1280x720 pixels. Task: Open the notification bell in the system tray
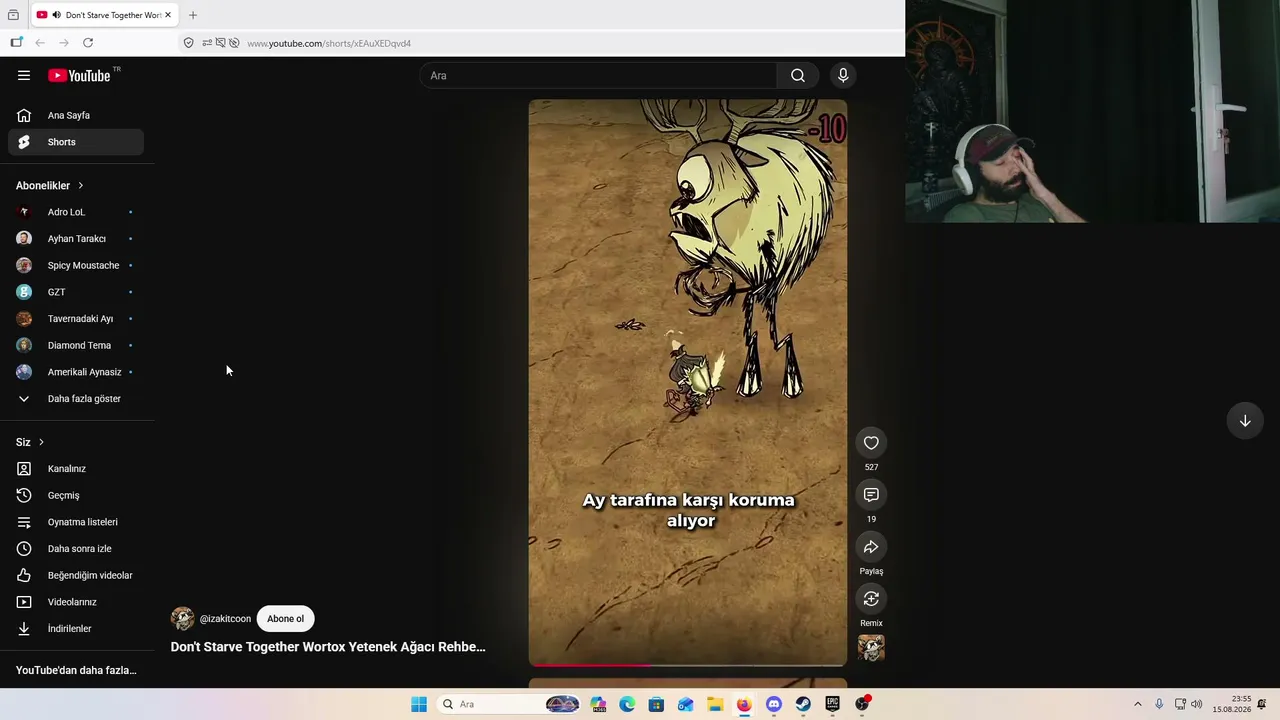click(1262, 704)
